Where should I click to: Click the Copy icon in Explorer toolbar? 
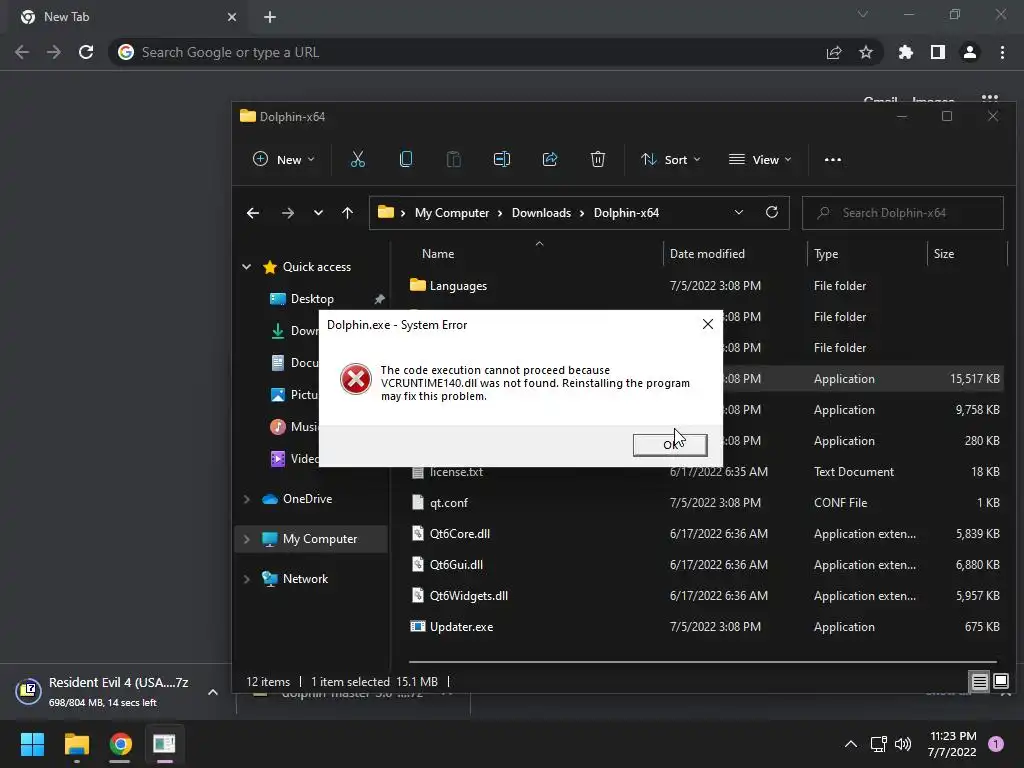click(x=406, y=159)
